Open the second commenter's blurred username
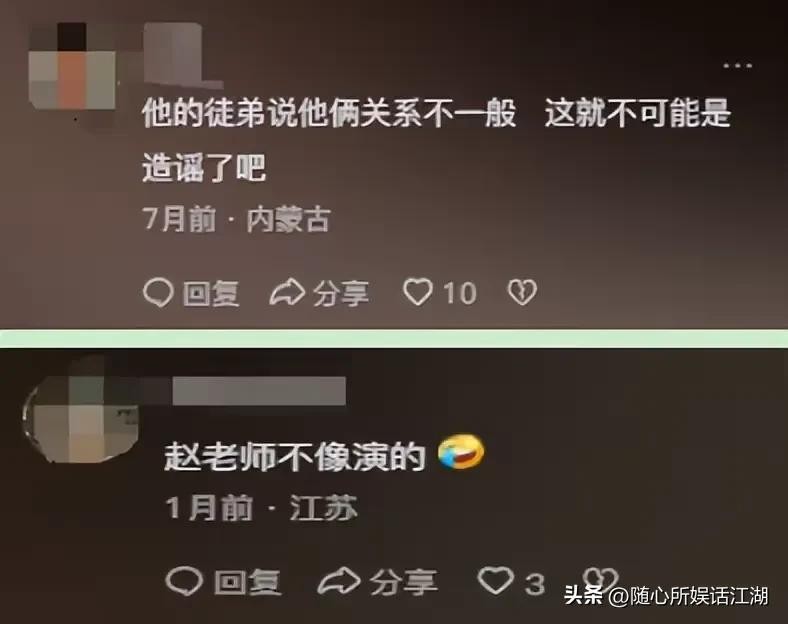This screenshot has width=788, height=624. tap(259, 391)
